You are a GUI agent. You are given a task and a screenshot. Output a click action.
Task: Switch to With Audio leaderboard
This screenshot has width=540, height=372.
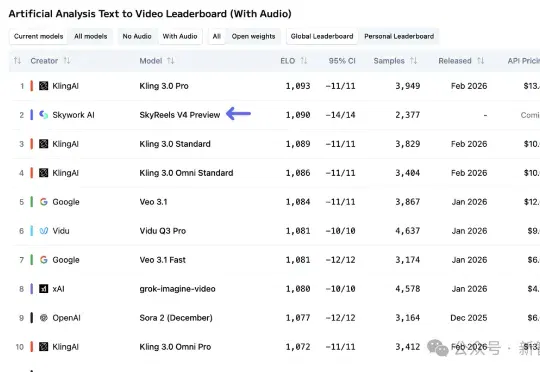180,36
